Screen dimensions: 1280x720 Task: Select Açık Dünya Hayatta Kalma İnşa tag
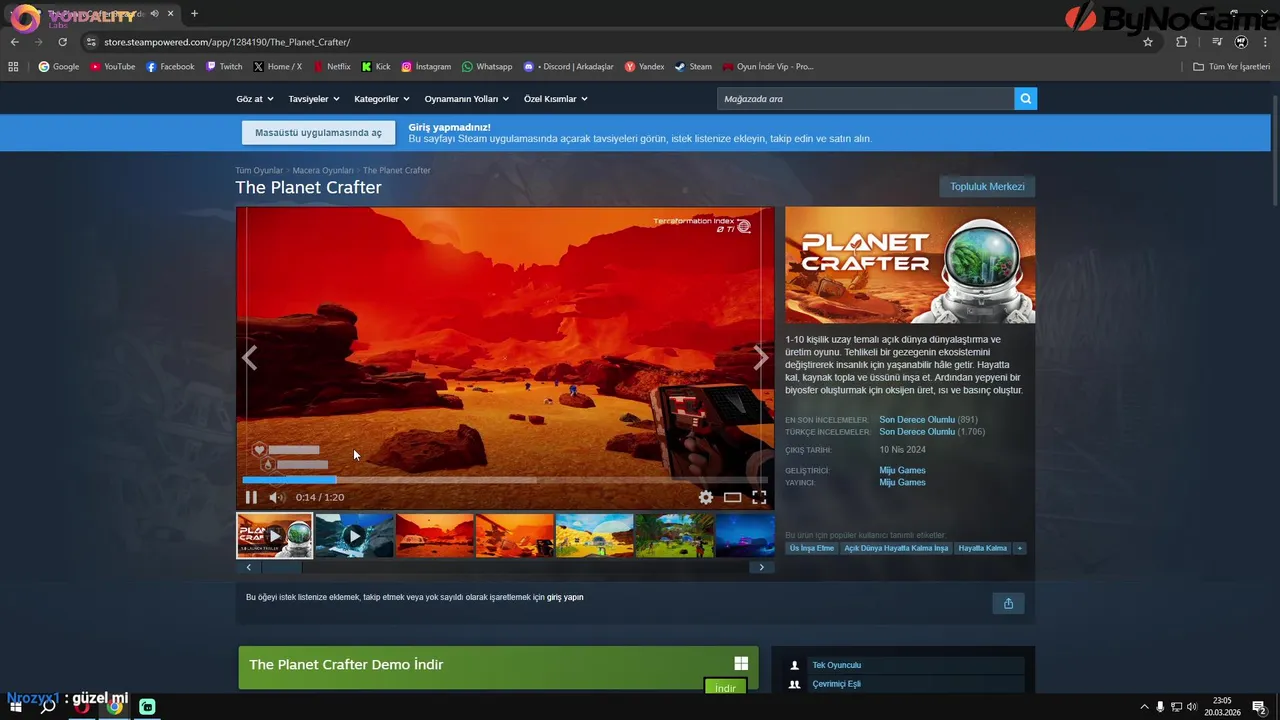(x=896, y=548)
